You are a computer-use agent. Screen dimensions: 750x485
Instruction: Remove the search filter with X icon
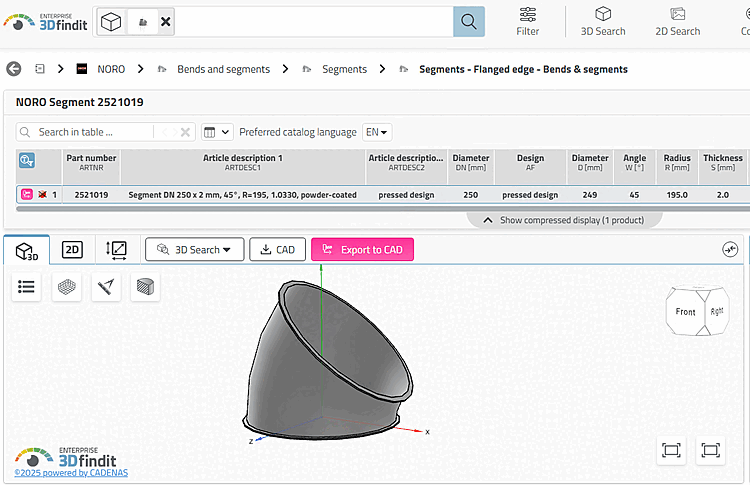click(165, 22)
